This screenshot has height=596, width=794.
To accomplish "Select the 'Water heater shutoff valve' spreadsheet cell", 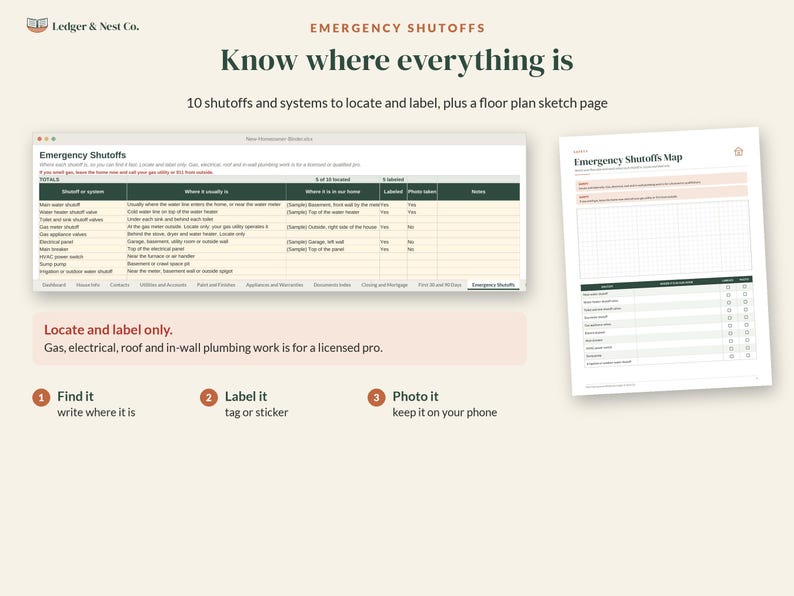I will coord(83,212).
